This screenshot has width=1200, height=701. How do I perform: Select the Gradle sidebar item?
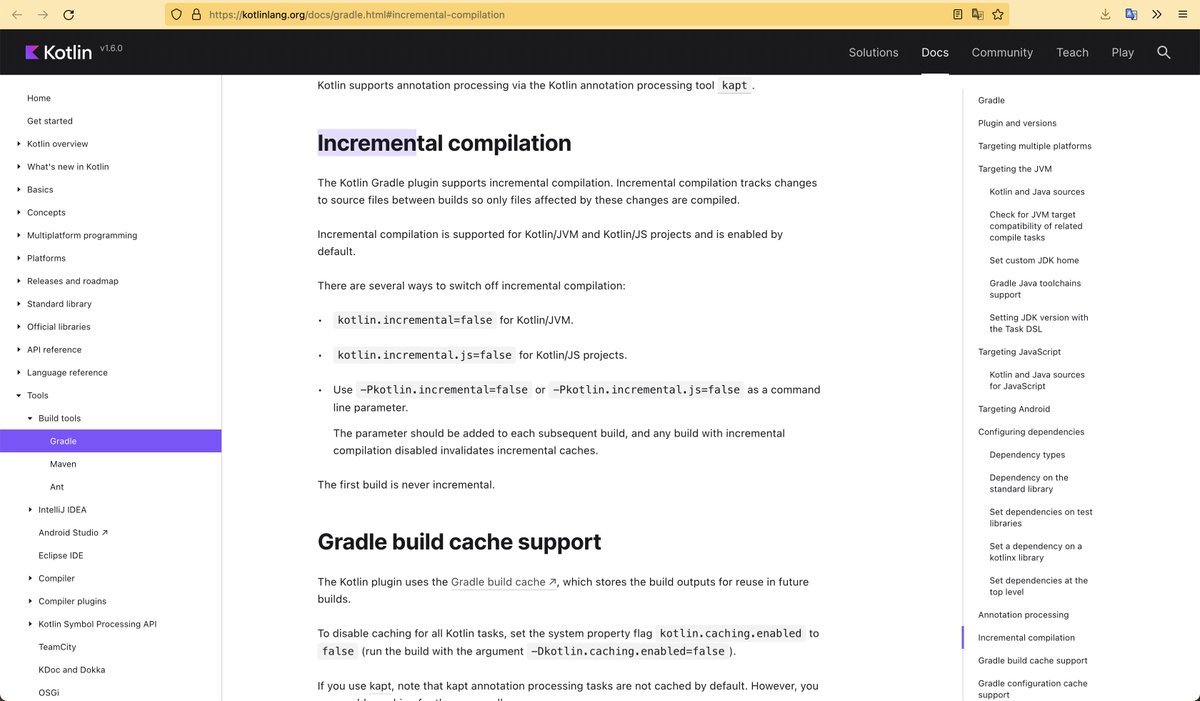tap(110, 441)
